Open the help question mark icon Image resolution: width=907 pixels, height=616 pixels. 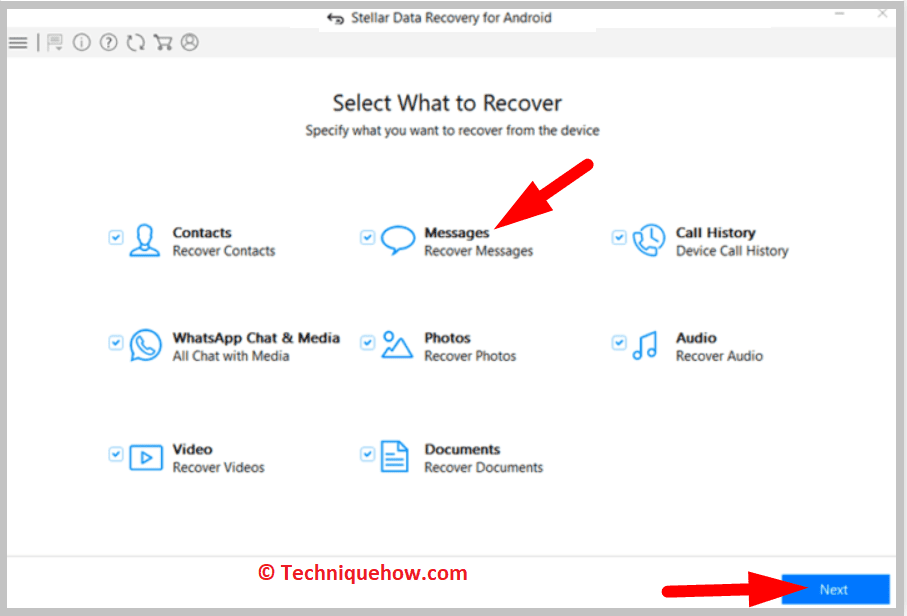(x=108, y=42)
